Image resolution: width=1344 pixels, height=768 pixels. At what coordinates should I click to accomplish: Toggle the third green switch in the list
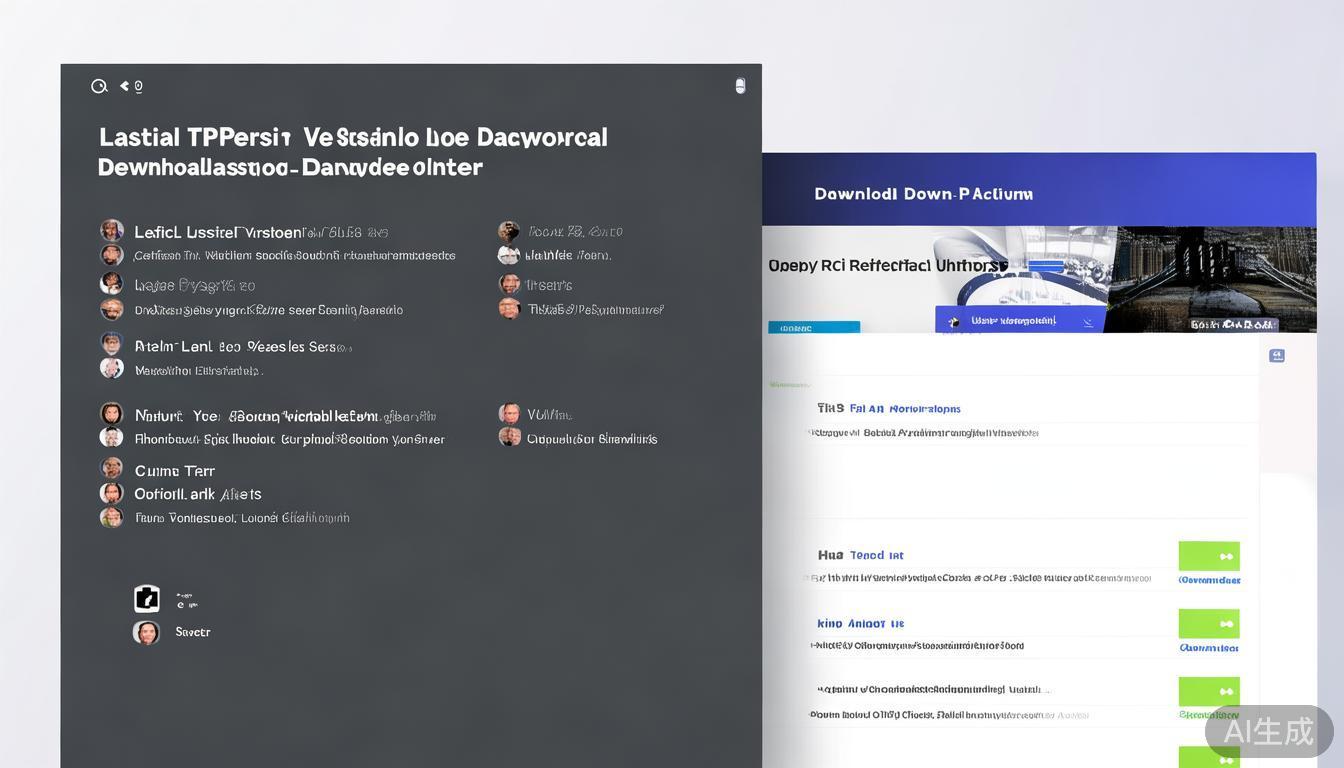(x=1209, y=691)
